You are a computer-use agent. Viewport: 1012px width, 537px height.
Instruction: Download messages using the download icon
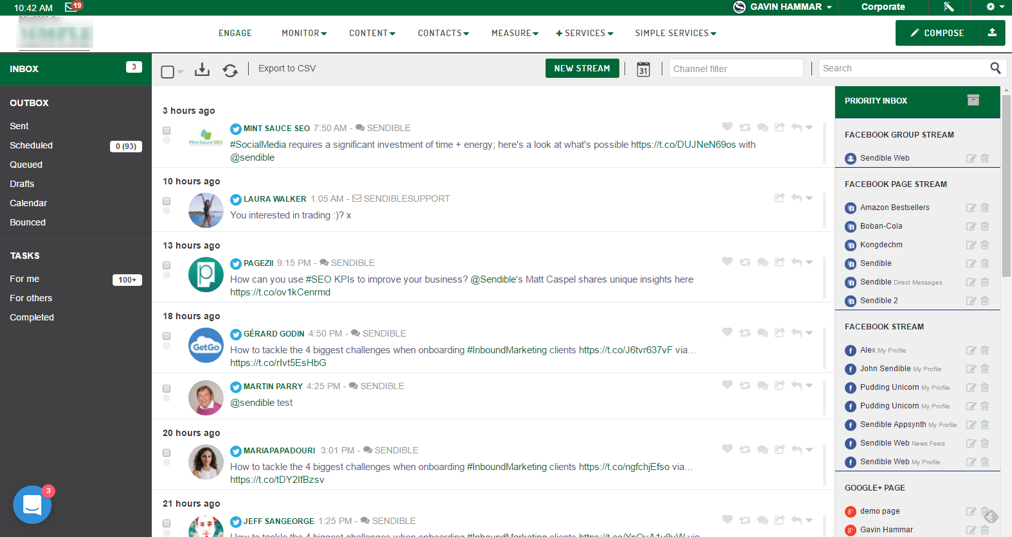point(202,69)
